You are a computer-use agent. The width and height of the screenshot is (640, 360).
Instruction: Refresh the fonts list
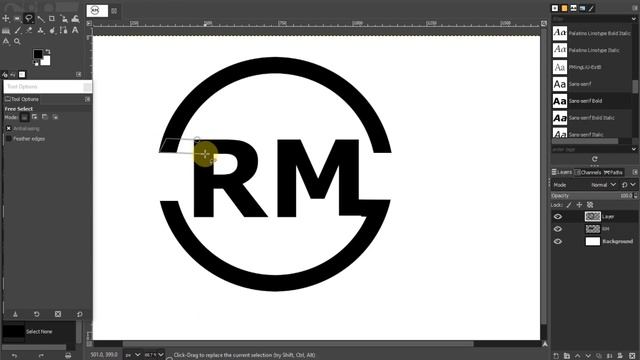click(x=595, y=159)
